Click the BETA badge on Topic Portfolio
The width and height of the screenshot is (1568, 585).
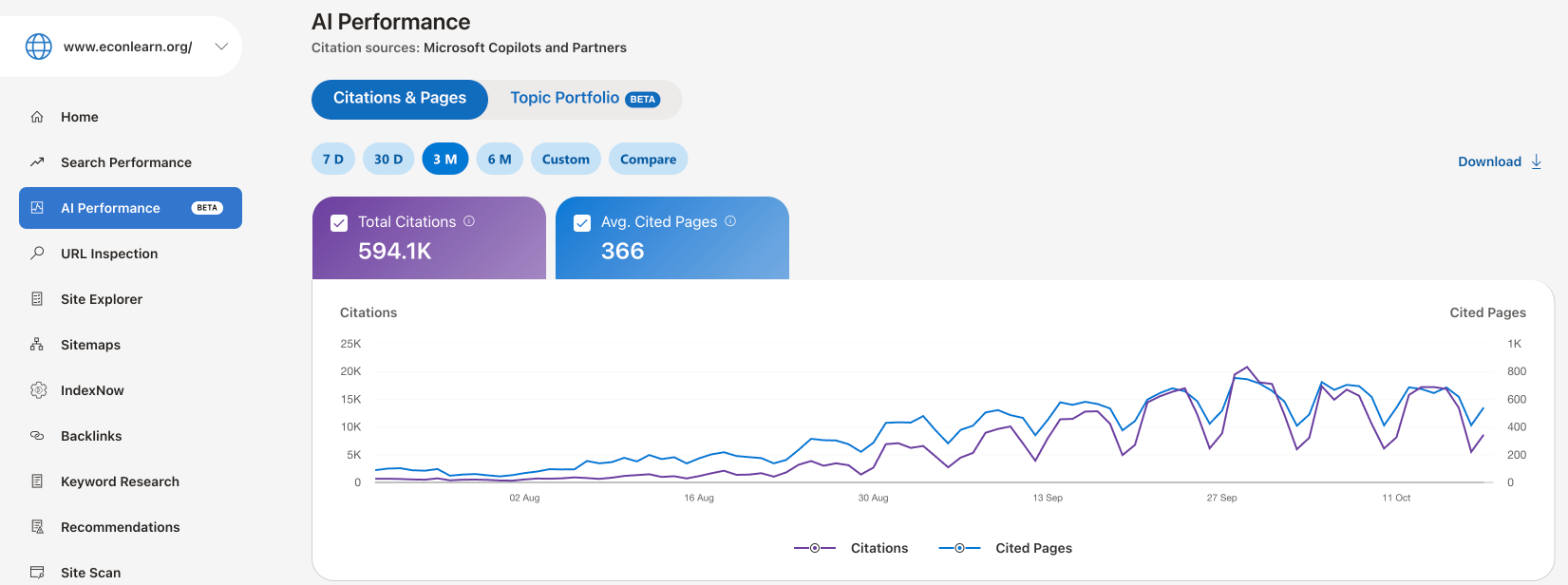click(x=643, y=99)
